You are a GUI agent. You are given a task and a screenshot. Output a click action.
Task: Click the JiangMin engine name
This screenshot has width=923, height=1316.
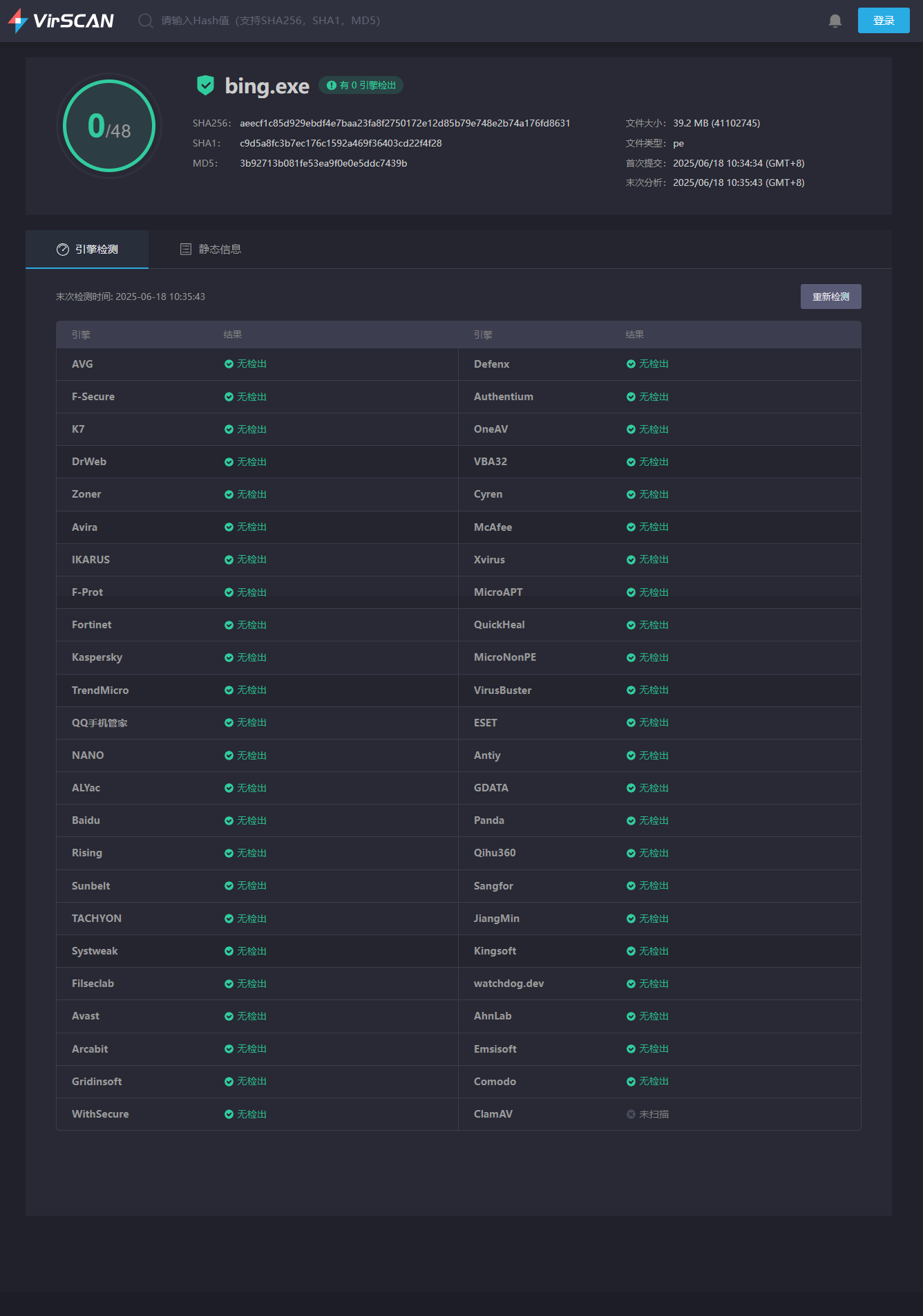click(497, 919)
